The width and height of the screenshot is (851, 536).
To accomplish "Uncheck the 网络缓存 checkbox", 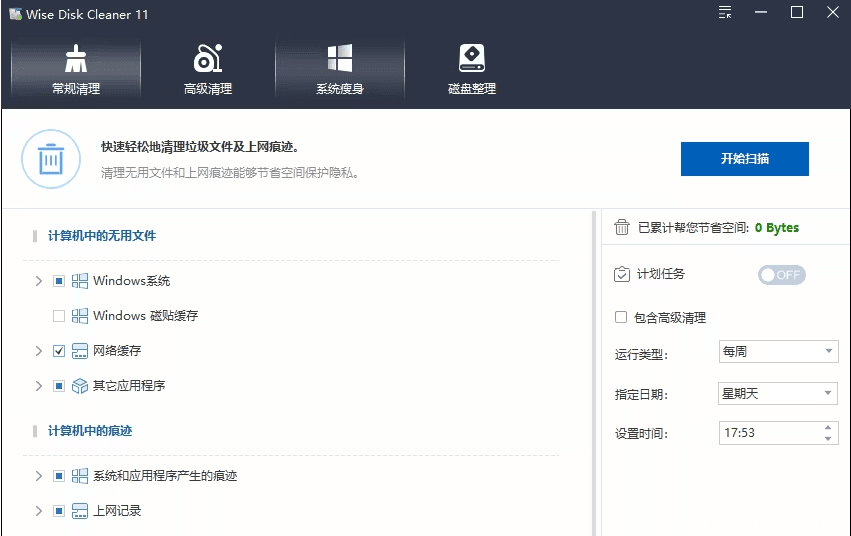I will point(59,351).
